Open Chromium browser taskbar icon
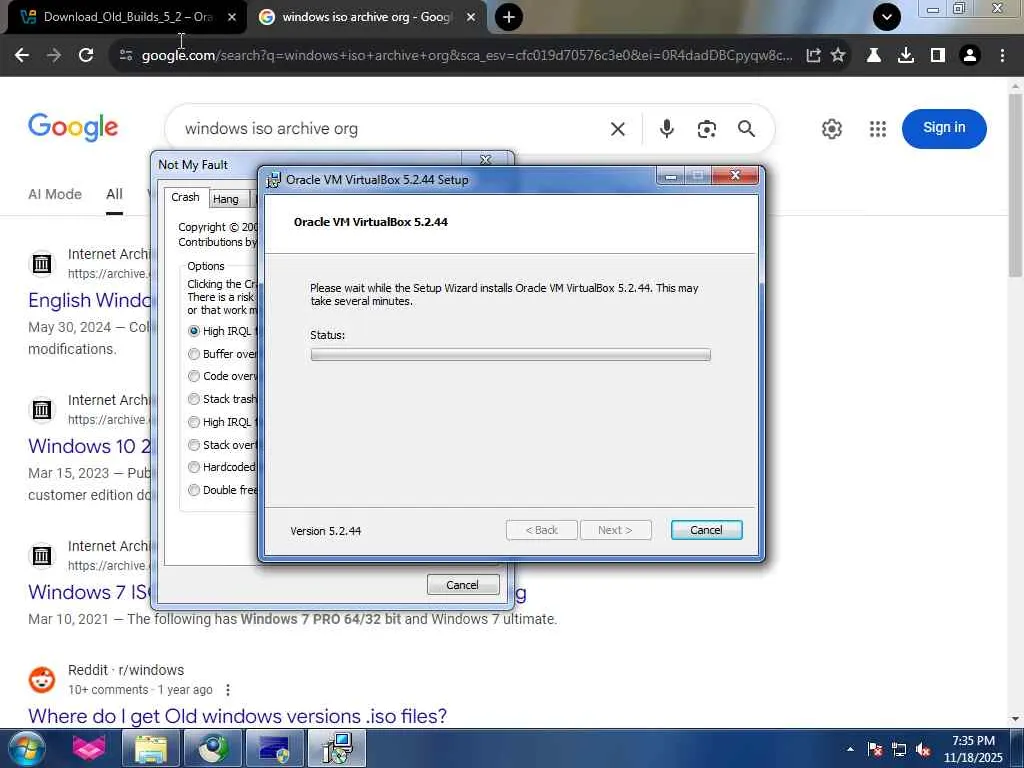Screen dimensions: 1024x768 pyautogui.click(x=212, y=748)
